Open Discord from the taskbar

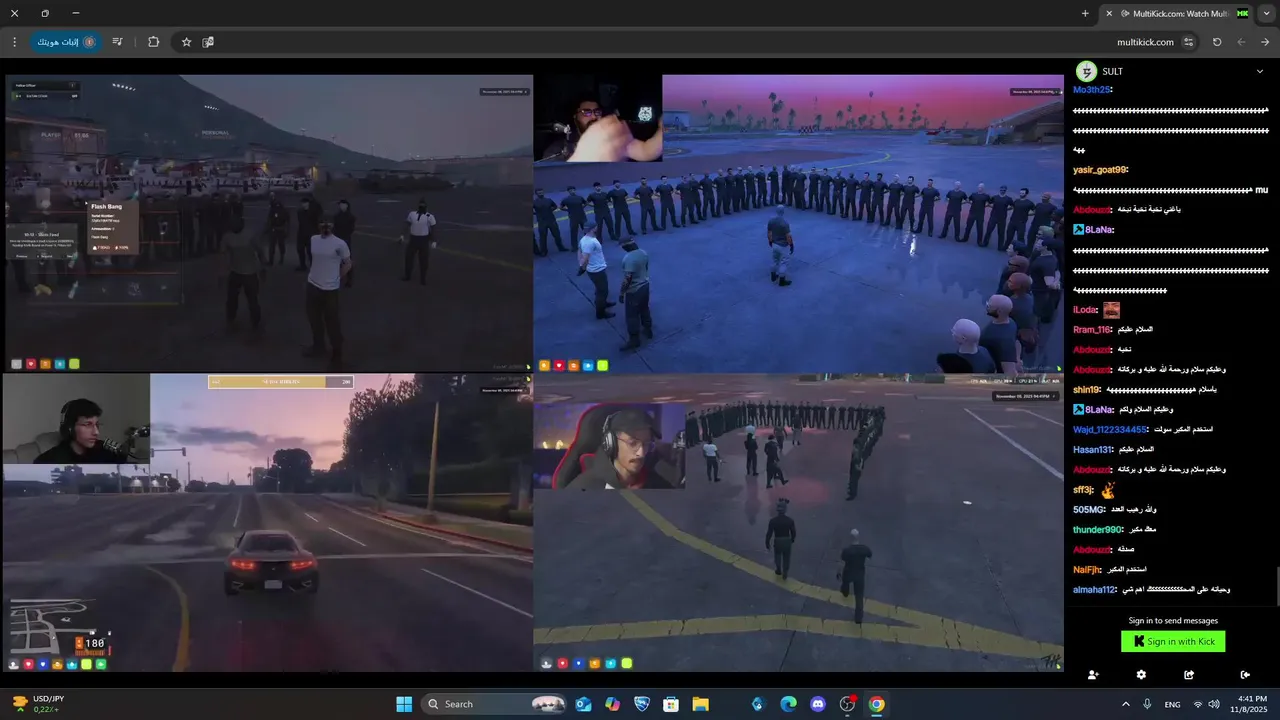tap(818, 704)
